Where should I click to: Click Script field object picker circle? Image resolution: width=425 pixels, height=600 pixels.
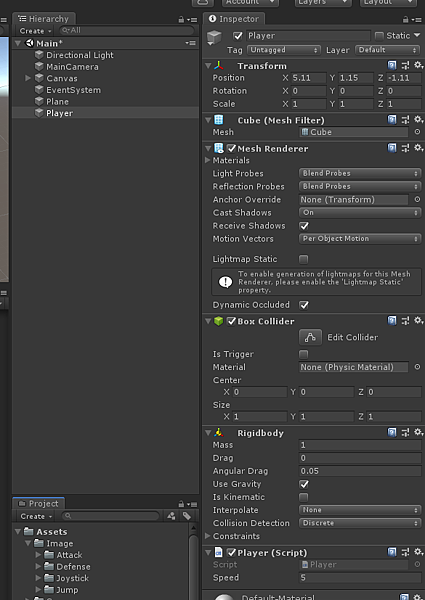click(417, 564)
